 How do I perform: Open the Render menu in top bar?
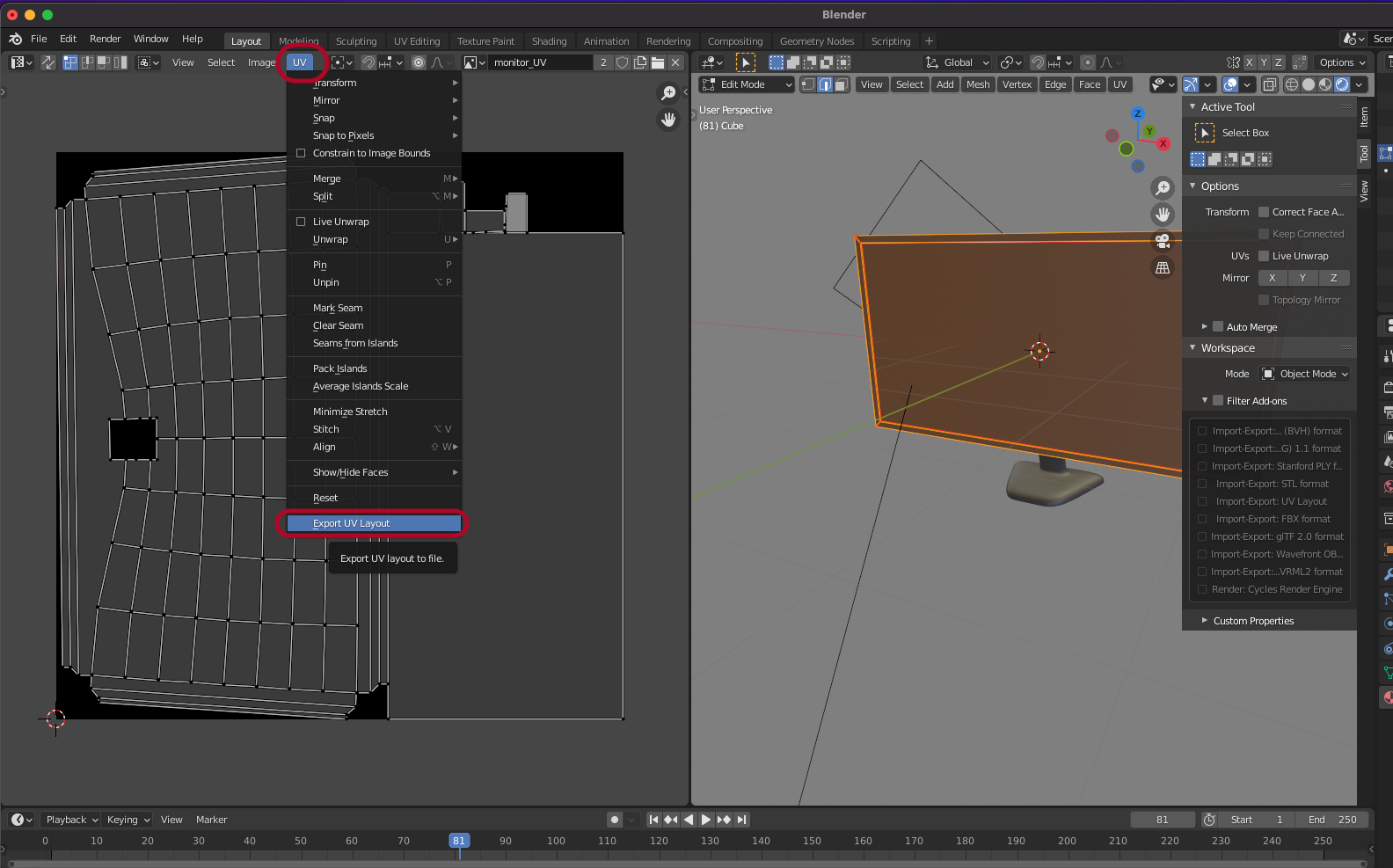[x=105, y=39]
